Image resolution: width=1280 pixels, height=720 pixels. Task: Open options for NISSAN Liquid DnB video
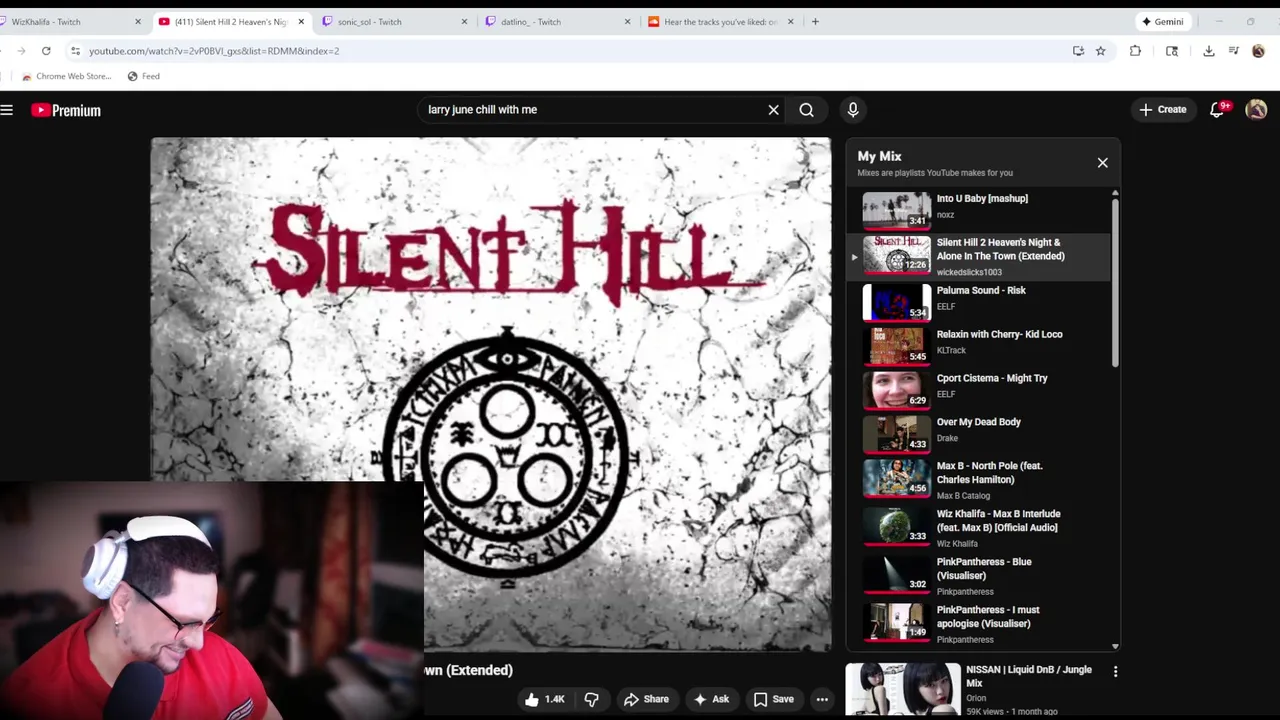point(1115,672)
